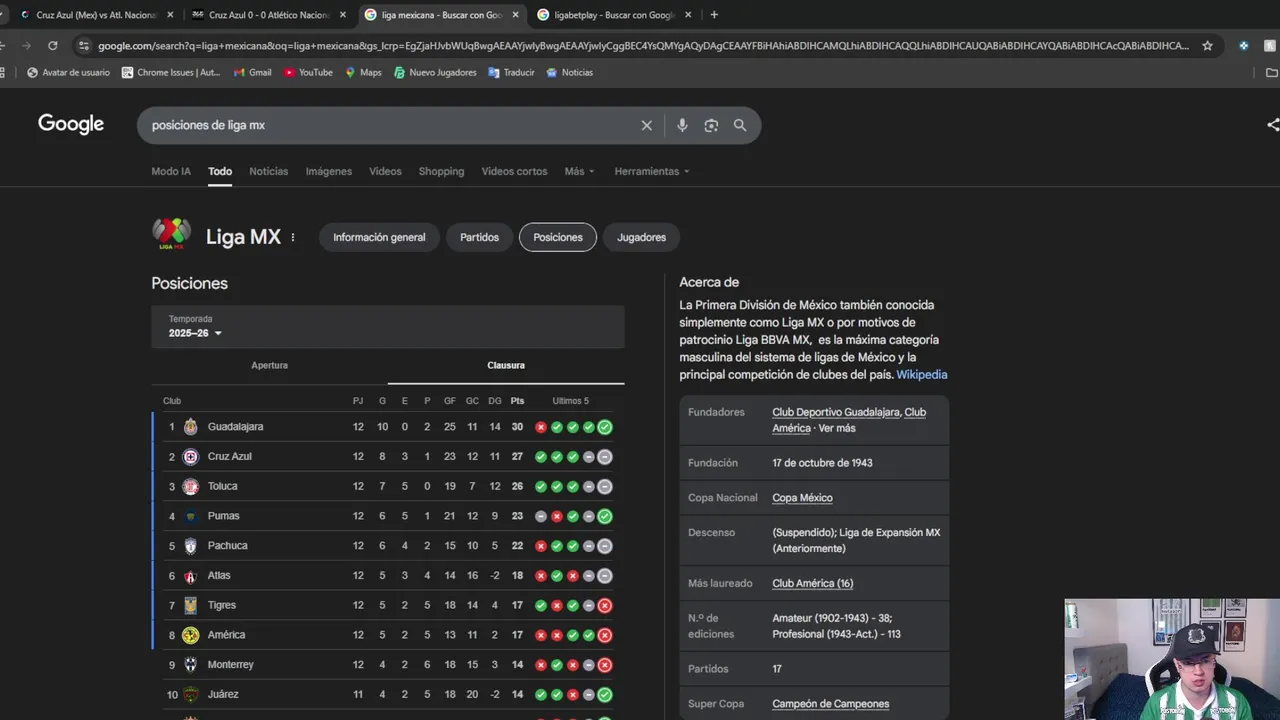Open the Shopping search tab
1280x720 pixels.
(x=441, y=171)
